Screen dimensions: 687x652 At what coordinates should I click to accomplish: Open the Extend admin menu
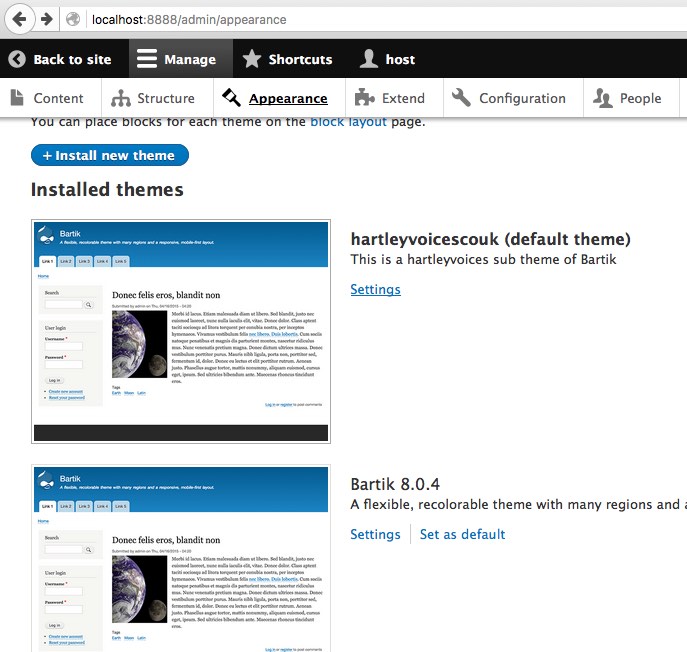394,98
